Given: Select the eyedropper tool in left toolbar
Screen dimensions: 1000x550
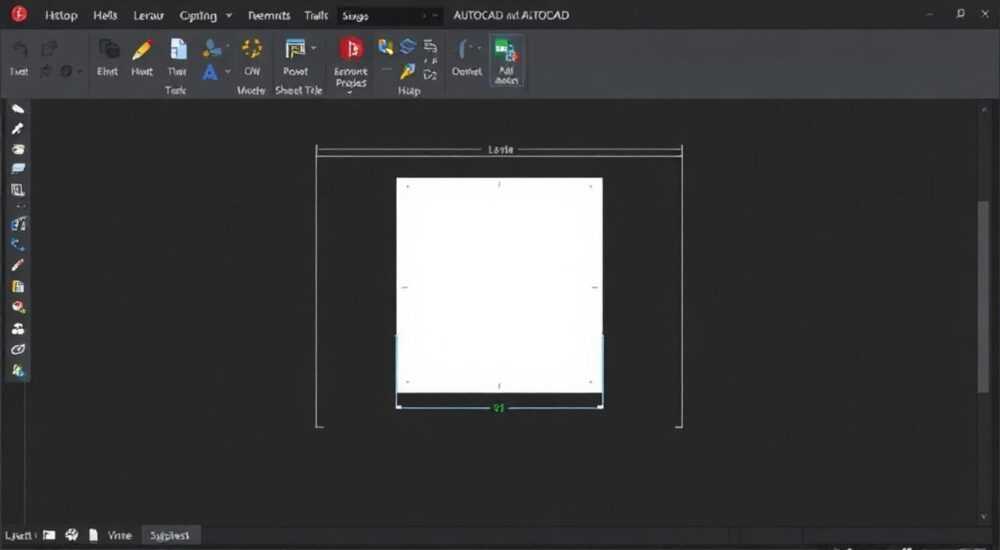Looking at the screenshot, I should [17, 129].
